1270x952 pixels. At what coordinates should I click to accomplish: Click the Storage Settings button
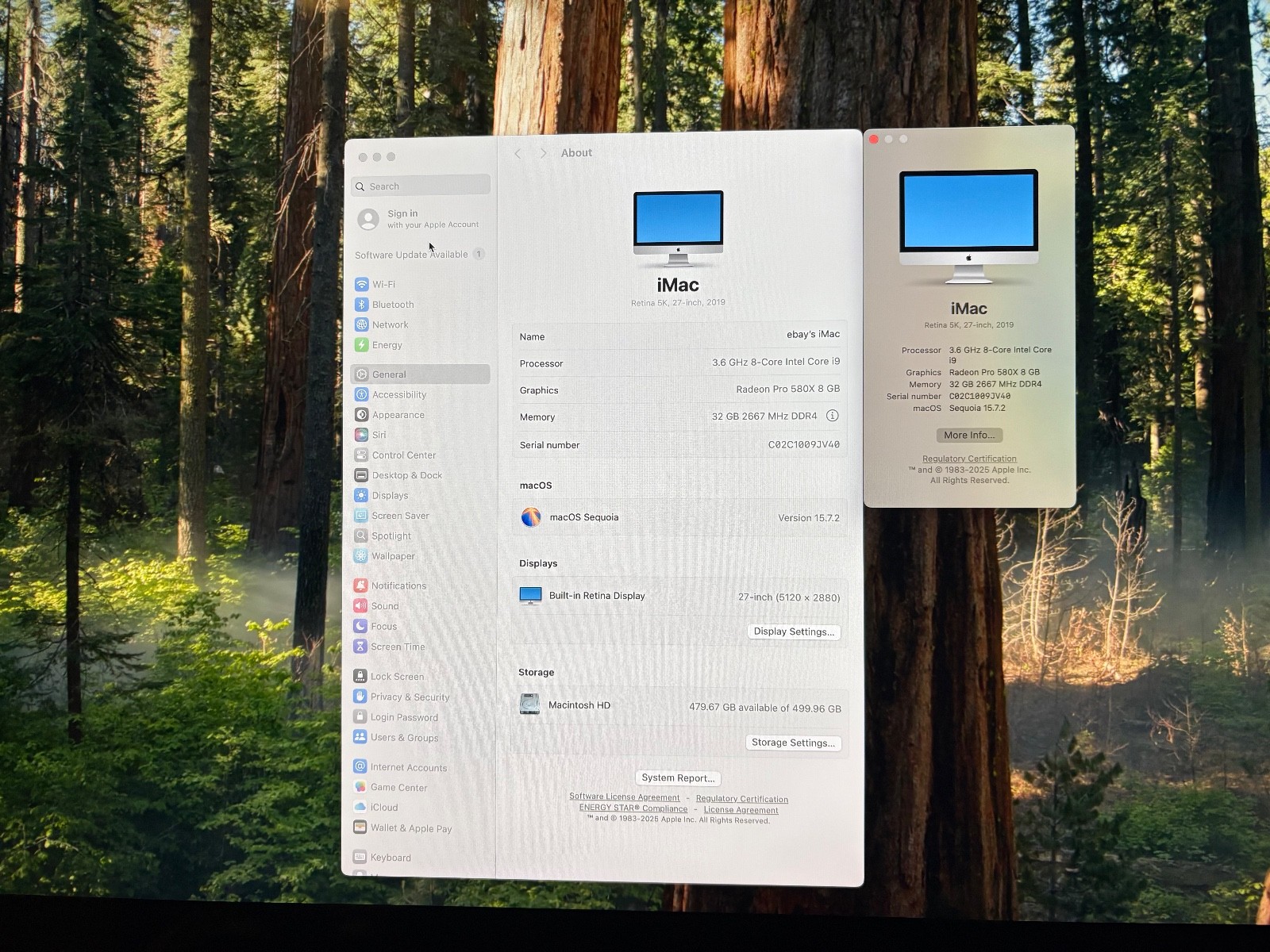pos(793,743)
